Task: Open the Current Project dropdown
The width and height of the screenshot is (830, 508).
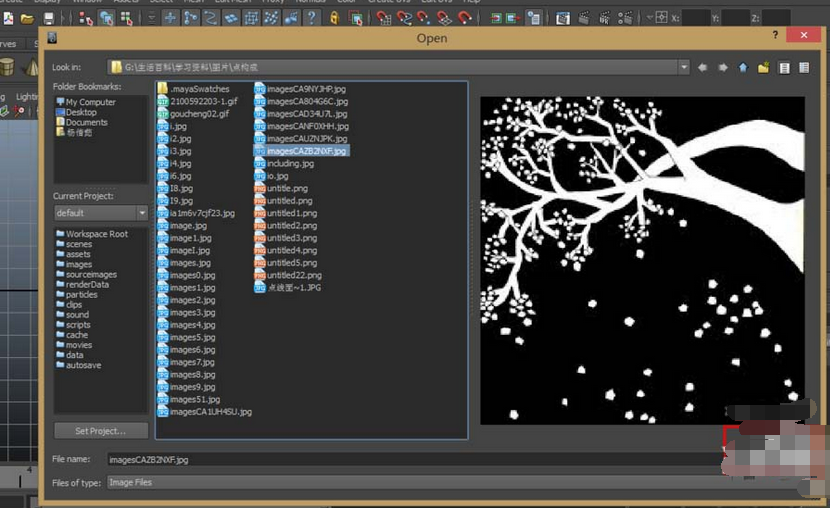Action: click(142, 213)
